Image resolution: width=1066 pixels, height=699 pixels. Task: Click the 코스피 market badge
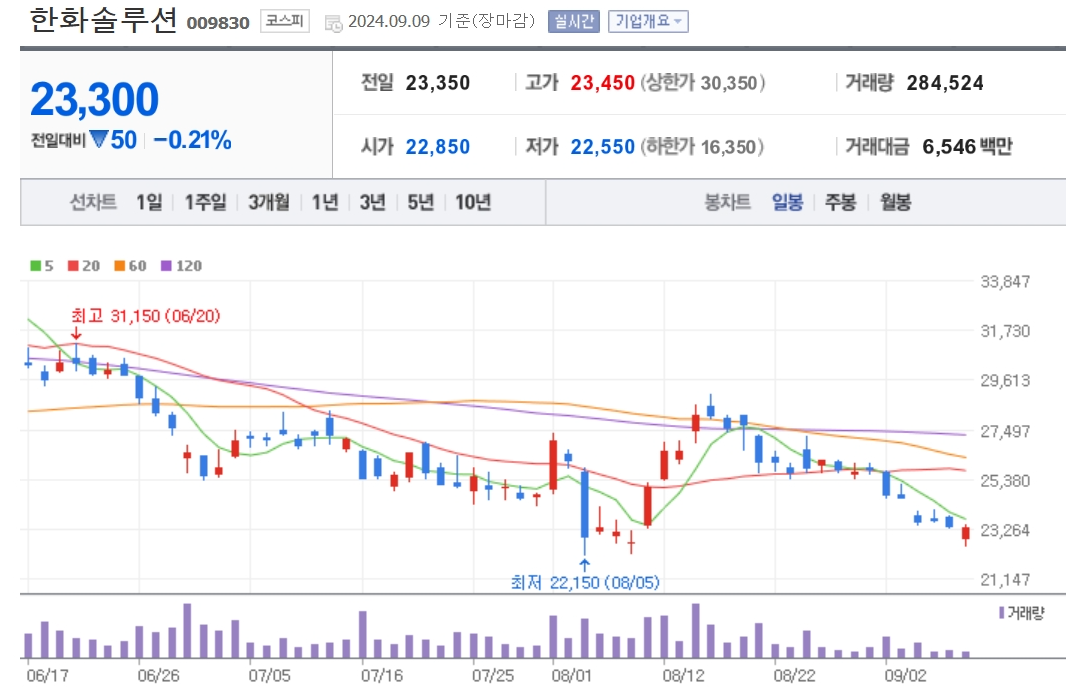284,22
